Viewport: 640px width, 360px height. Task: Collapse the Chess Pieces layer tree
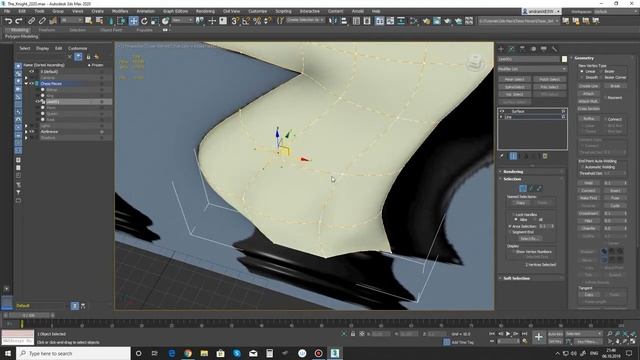click(26, 83)
